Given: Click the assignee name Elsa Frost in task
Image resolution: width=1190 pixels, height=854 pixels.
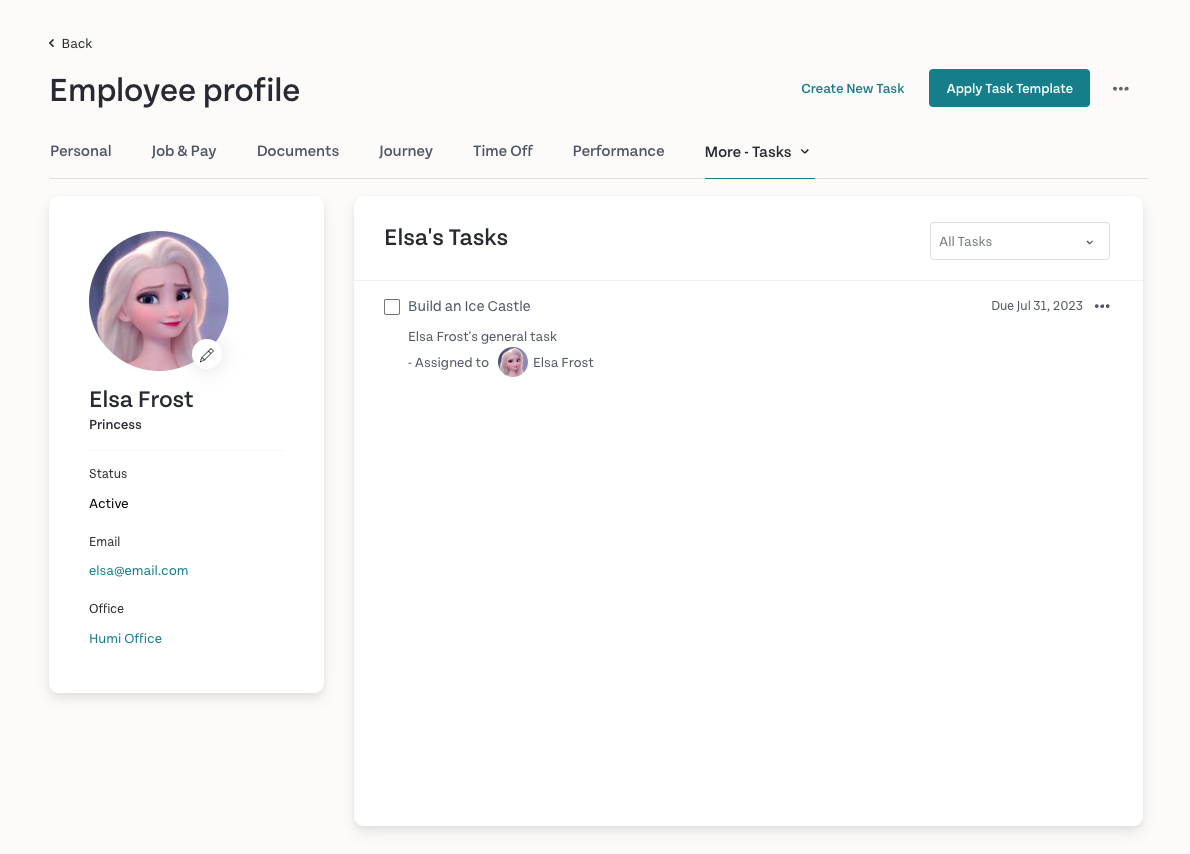Looking at the screenshot, I should [x=563, y=363].
